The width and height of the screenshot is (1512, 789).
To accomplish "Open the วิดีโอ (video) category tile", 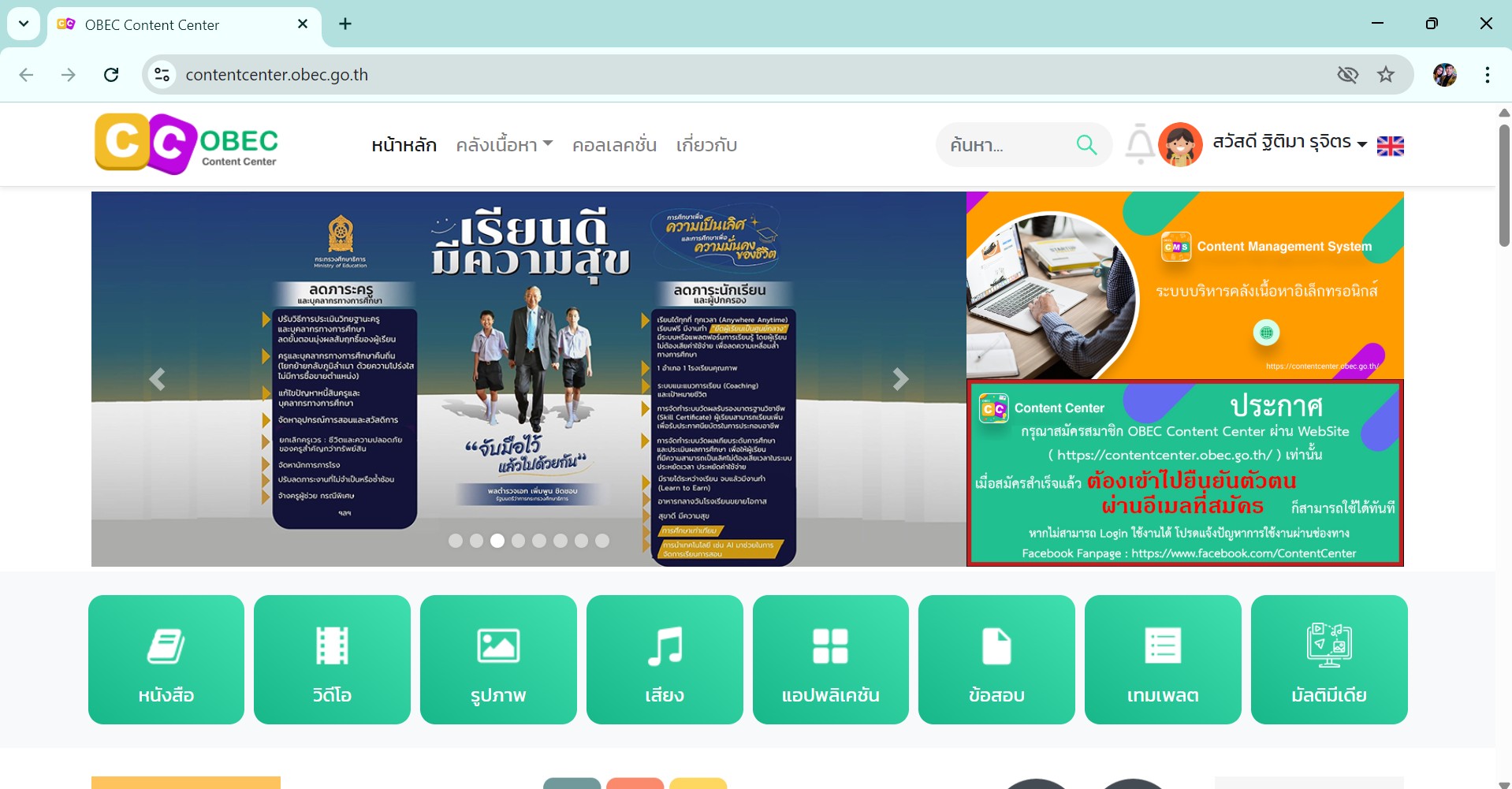I will coord(332,659).
